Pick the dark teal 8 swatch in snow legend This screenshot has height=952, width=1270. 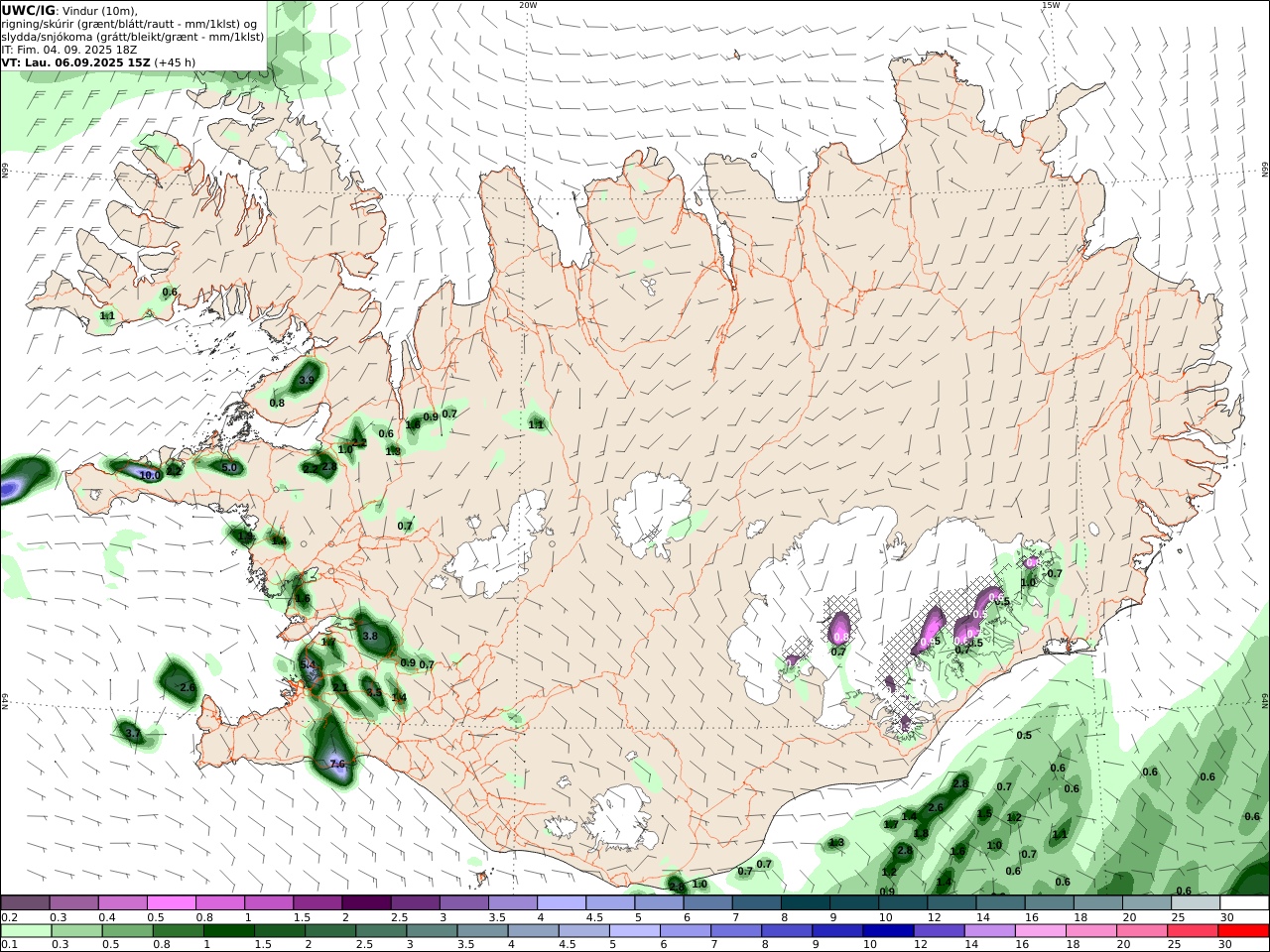pyautogui.click(x=806, y=903)
